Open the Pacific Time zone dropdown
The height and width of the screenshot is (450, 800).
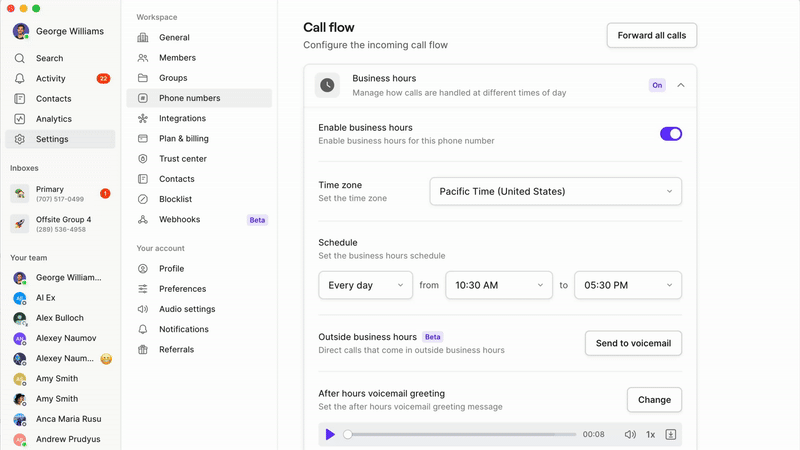tap(556, 191)
